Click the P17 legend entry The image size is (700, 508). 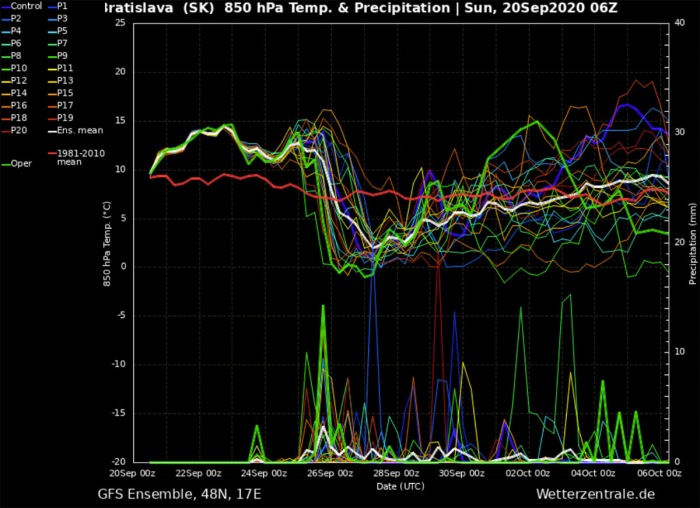click(60, 106)
